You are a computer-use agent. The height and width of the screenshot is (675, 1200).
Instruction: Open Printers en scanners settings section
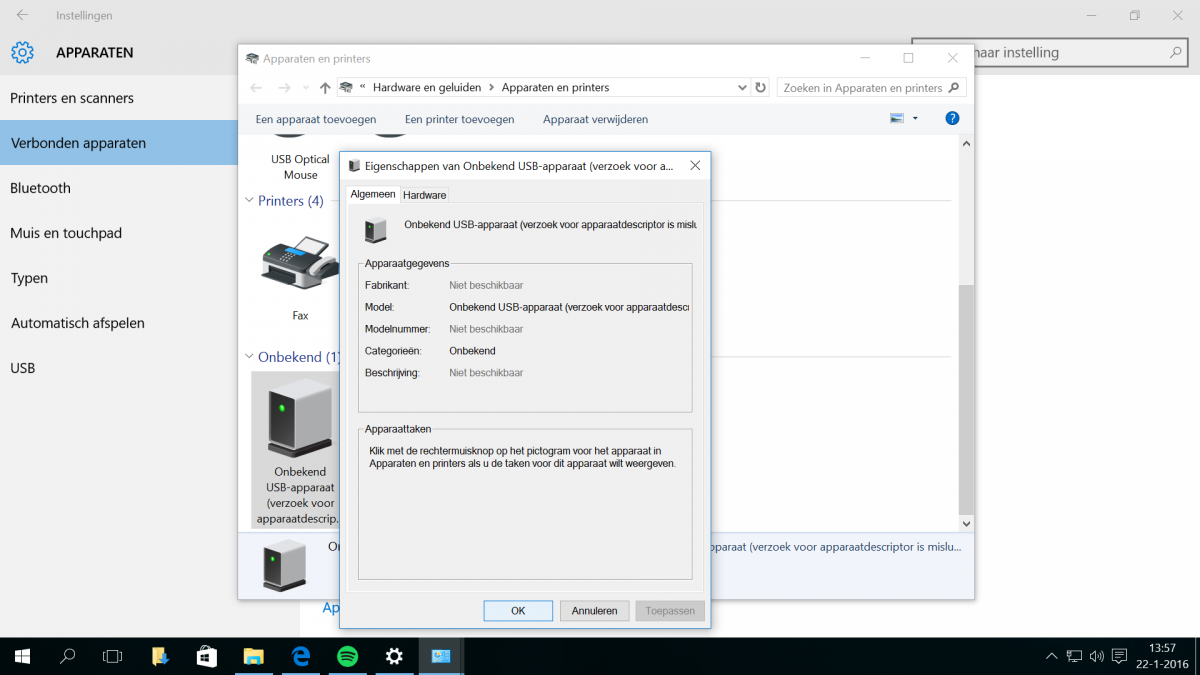[x=72, y=98]
